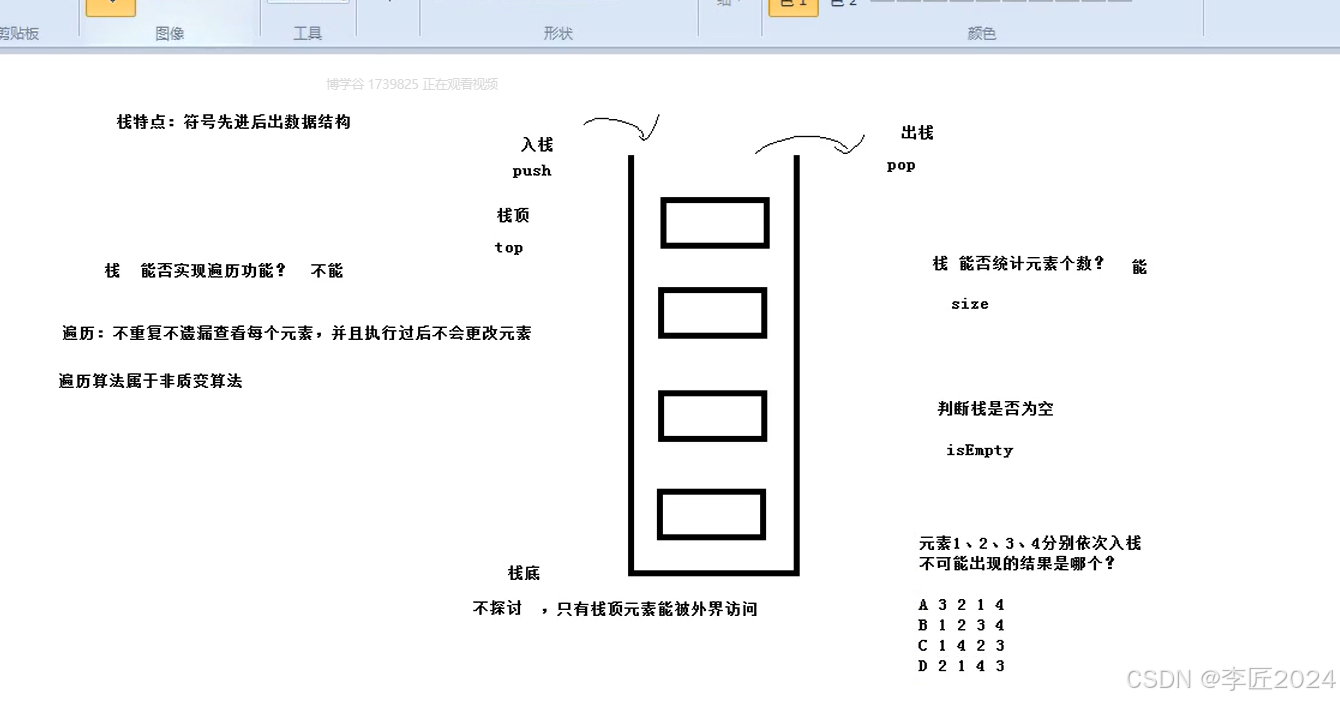The image size is (1340, 701).
Task: Click the 颜色 1 button in ribbon
Action: [x=793, y=7]
